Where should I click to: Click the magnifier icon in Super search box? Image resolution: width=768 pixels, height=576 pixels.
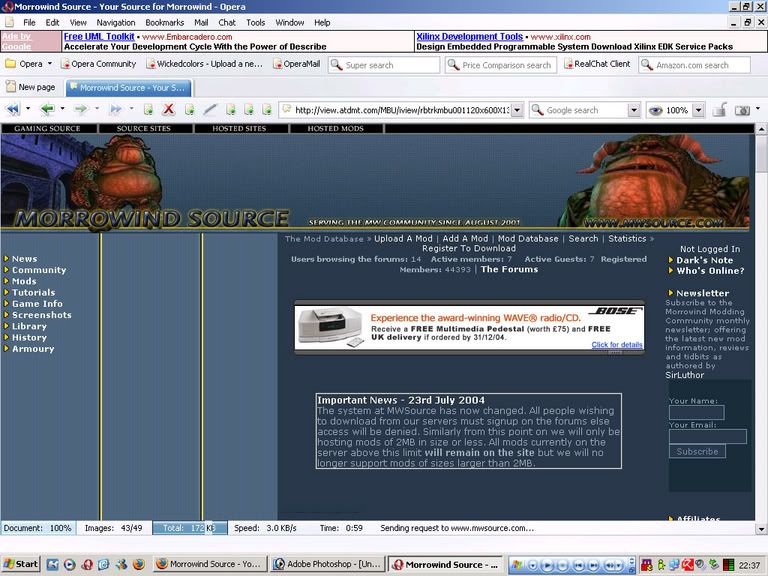pyautogui.click(x=336, y=65)
